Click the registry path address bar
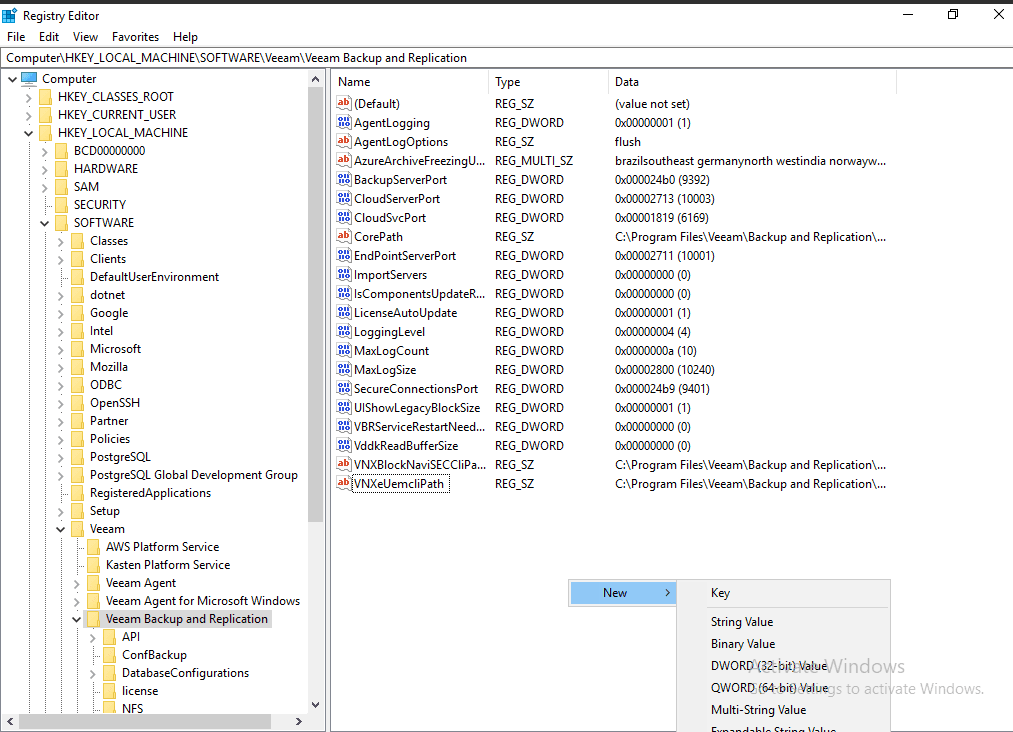 [x=500, y=58]
